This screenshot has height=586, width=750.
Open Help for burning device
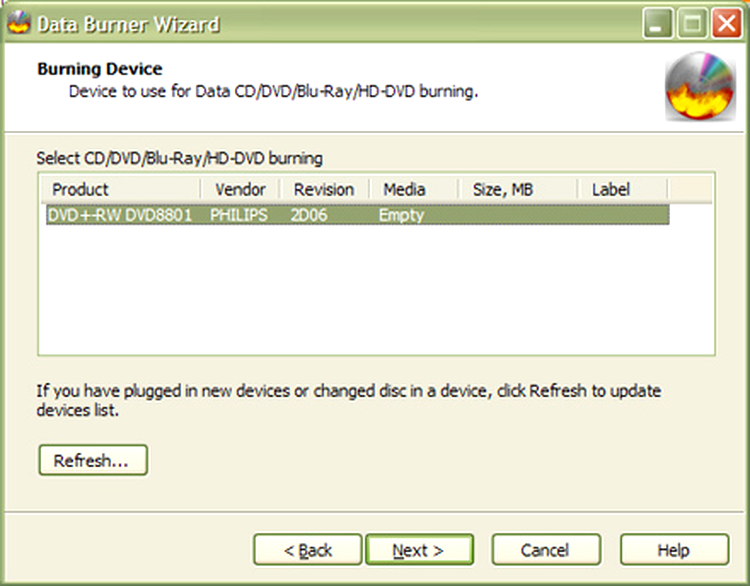674,550
